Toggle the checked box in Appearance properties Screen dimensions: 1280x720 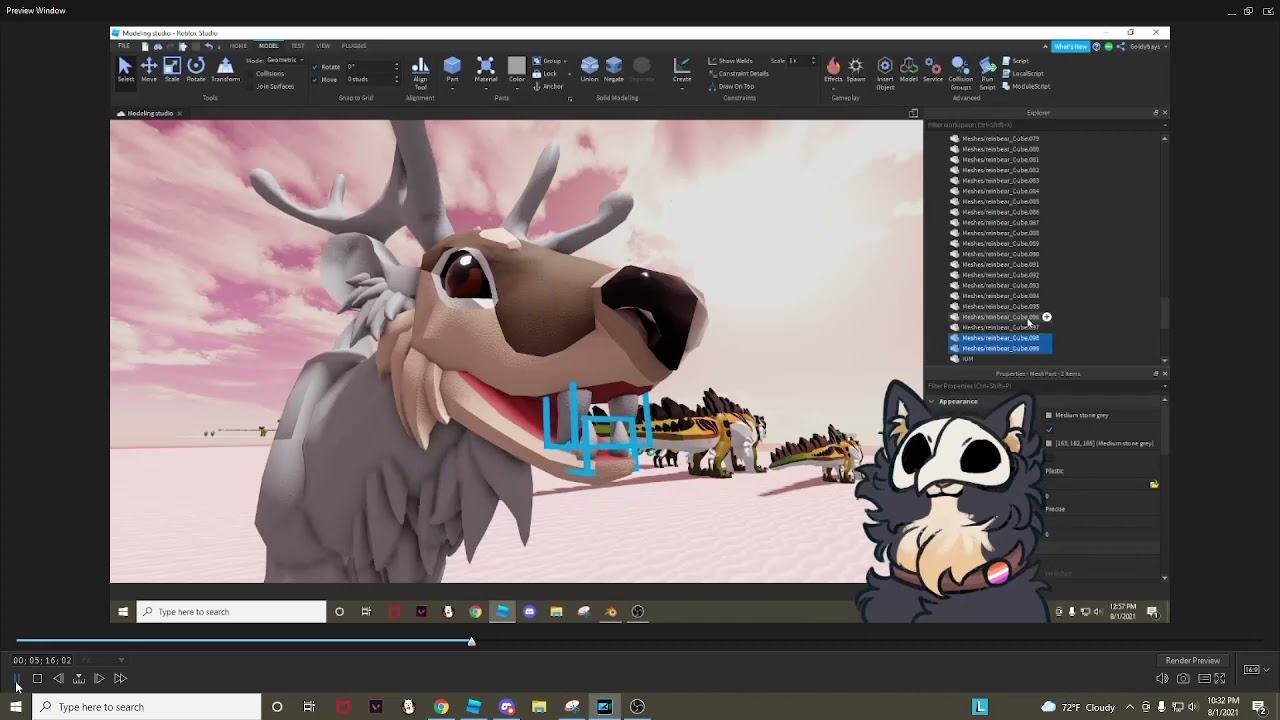[1049, 430]
